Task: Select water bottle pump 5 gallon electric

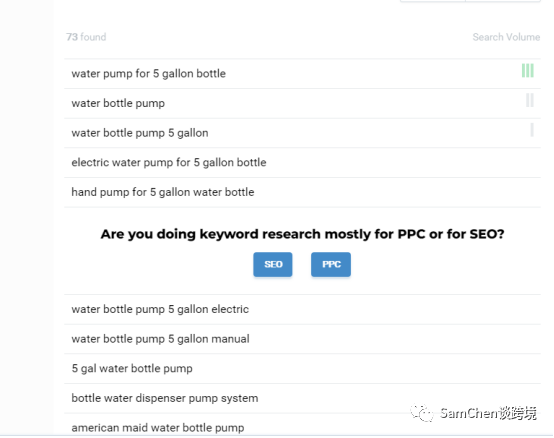Action: pyautogui.click(x=302, y=309)
